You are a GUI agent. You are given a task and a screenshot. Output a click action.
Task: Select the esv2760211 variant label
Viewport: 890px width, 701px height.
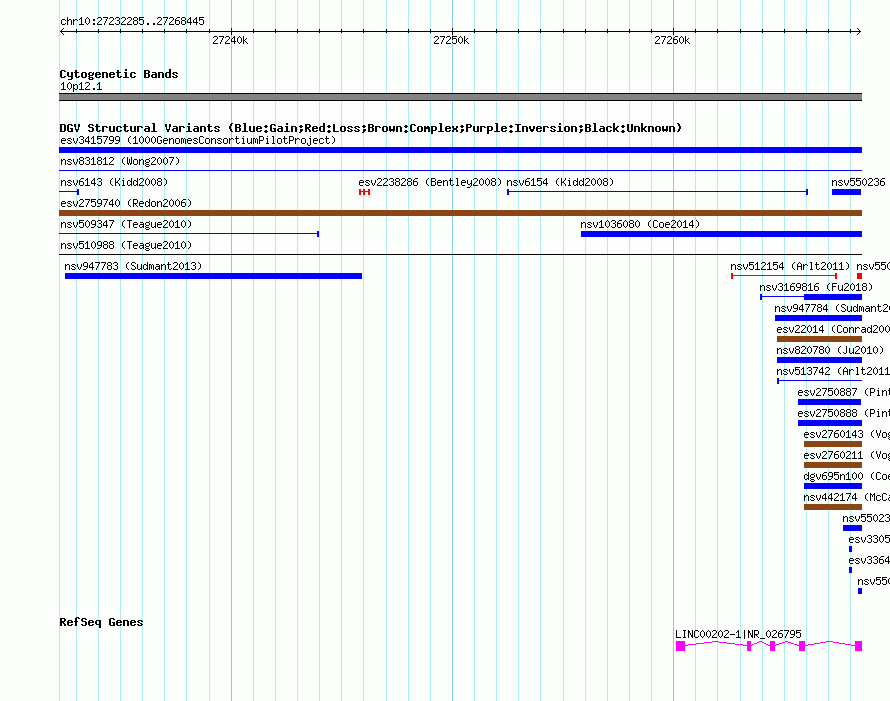(846, 455)
